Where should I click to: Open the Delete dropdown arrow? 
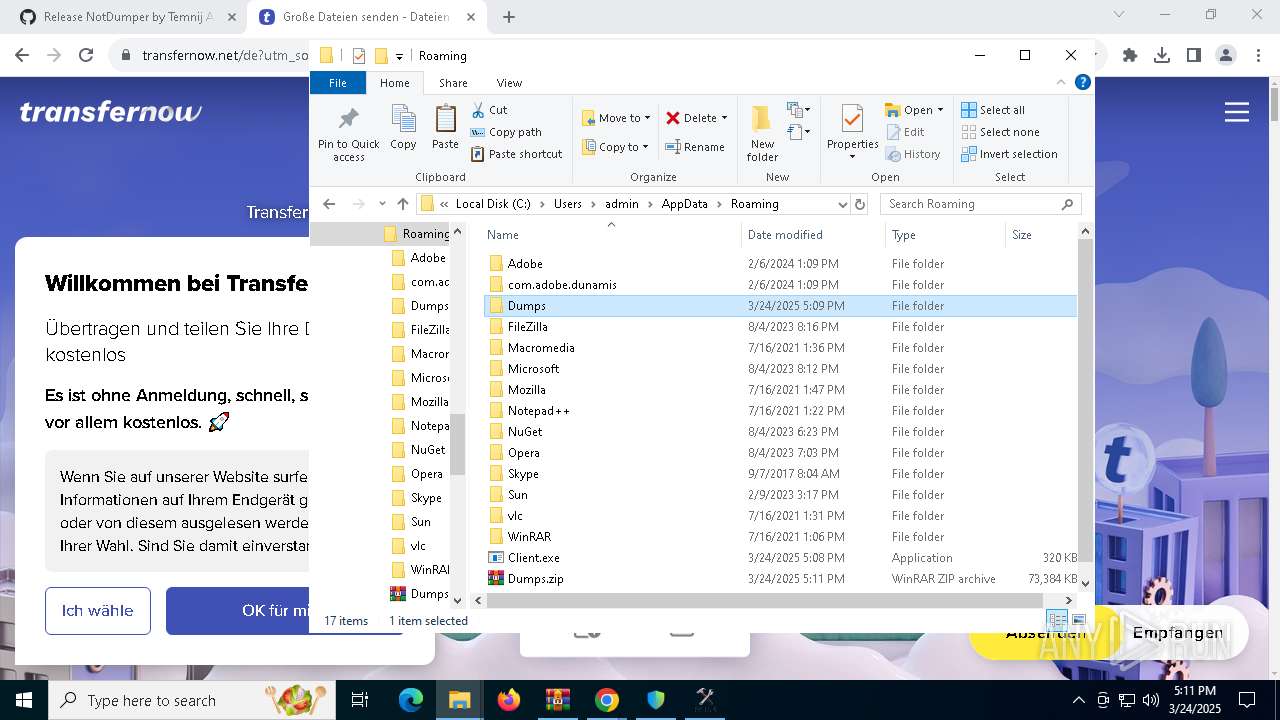(x=724, y=118)
